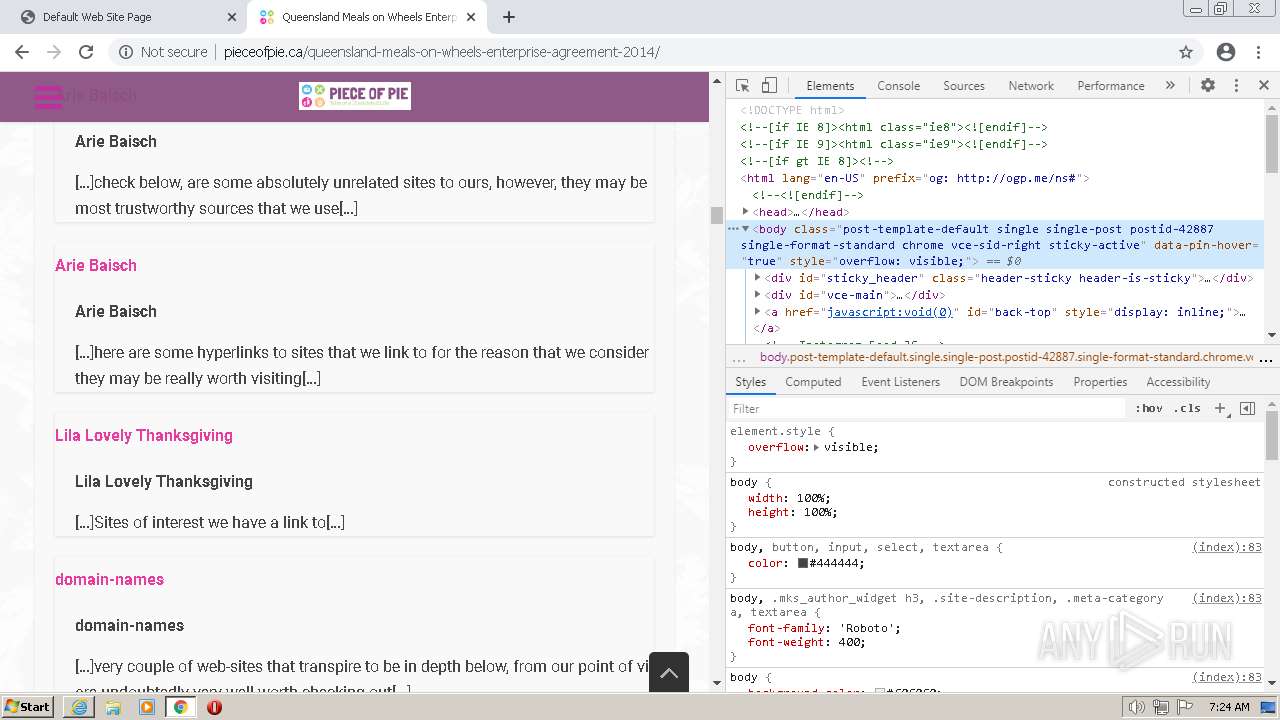Toggle the .cls class editor
The height and width of the screenshot is (720, 1280).
click(x=1187, y=409)
